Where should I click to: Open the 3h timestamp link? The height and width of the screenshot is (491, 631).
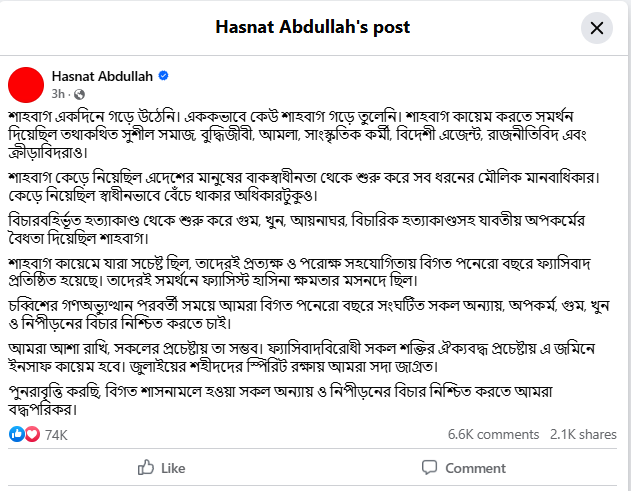point(58,94)
